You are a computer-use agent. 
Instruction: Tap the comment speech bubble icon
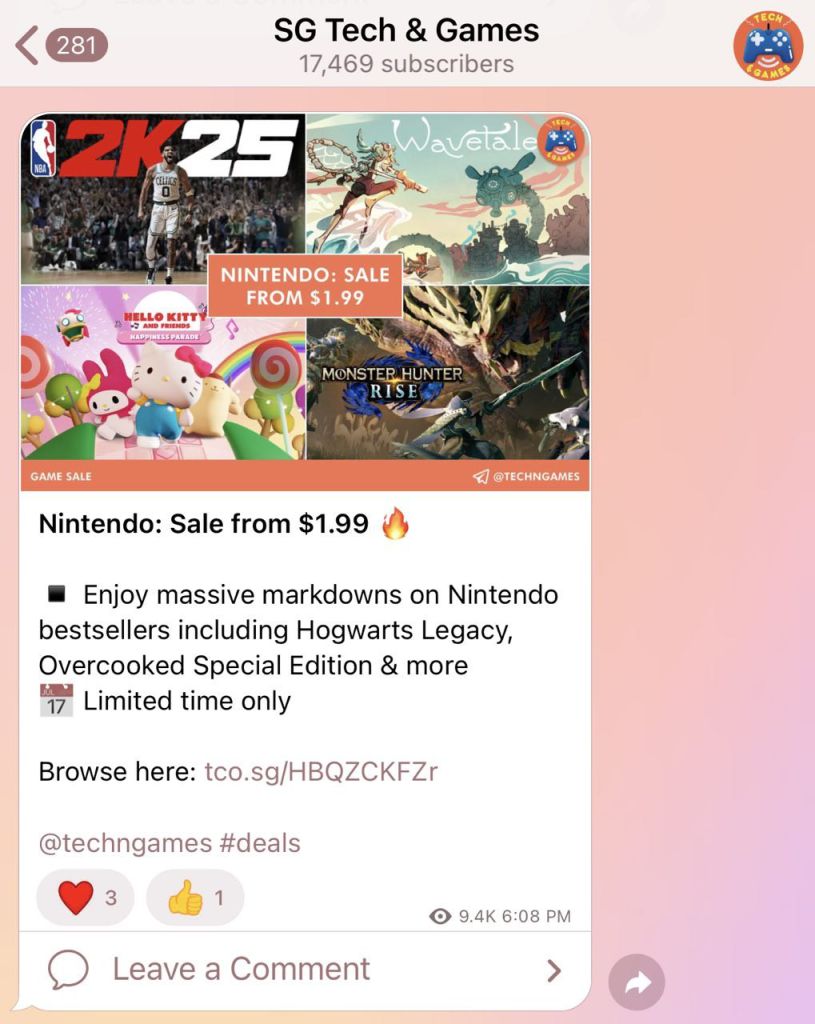[68, 969]
